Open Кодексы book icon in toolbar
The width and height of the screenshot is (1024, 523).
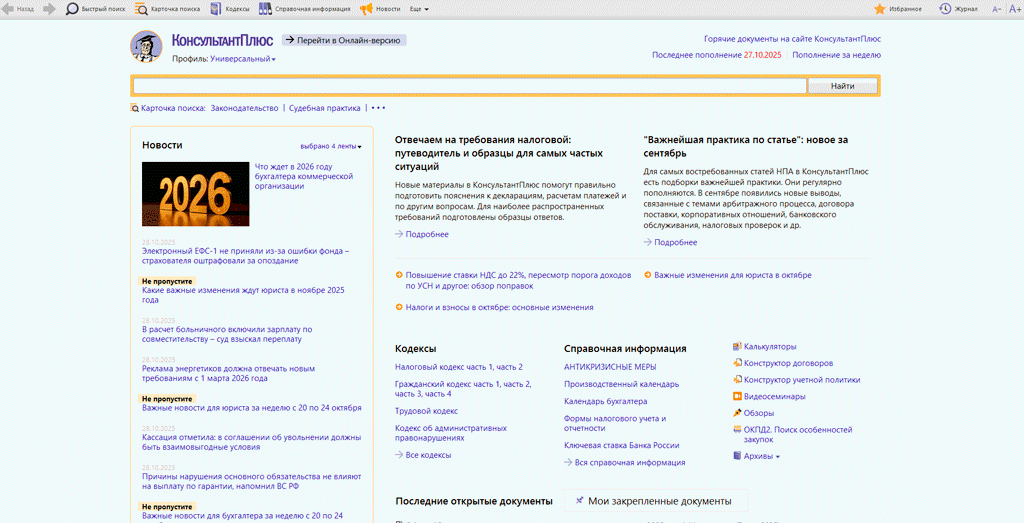216,9
